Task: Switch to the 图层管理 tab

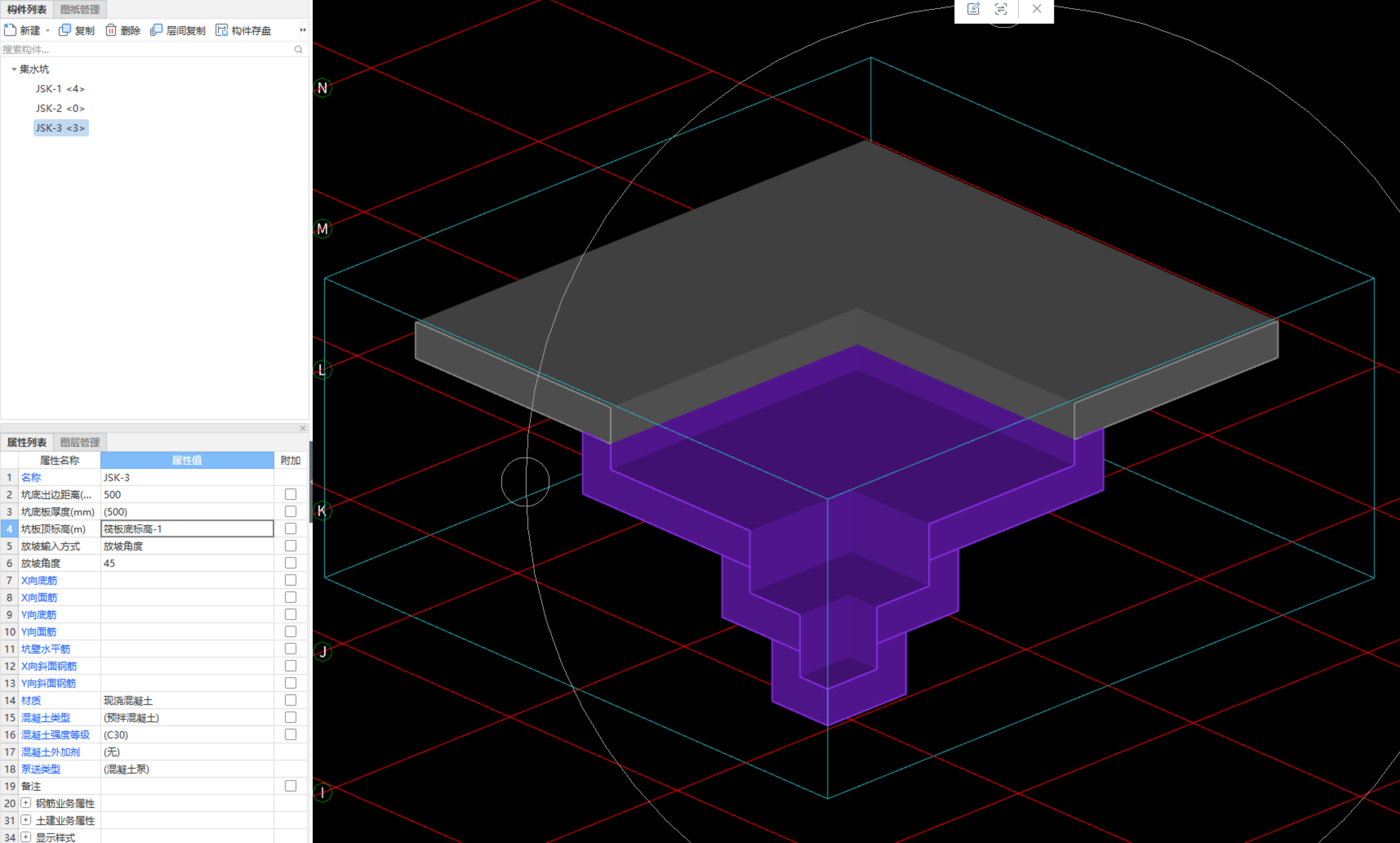Action: pos(80,442)
